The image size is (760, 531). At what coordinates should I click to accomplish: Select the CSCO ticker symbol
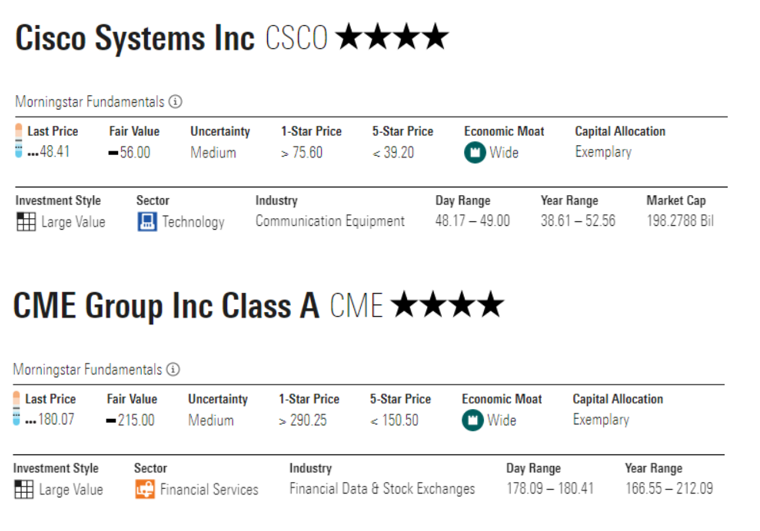[296, 38]
